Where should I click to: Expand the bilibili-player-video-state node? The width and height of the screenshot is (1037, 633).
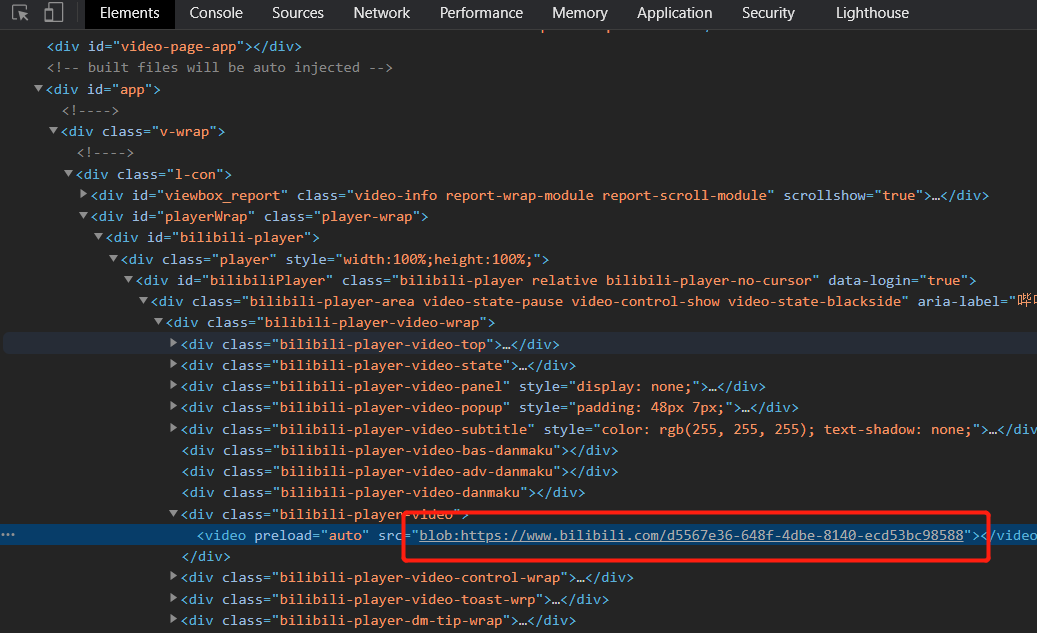click(x=173, y=364)
